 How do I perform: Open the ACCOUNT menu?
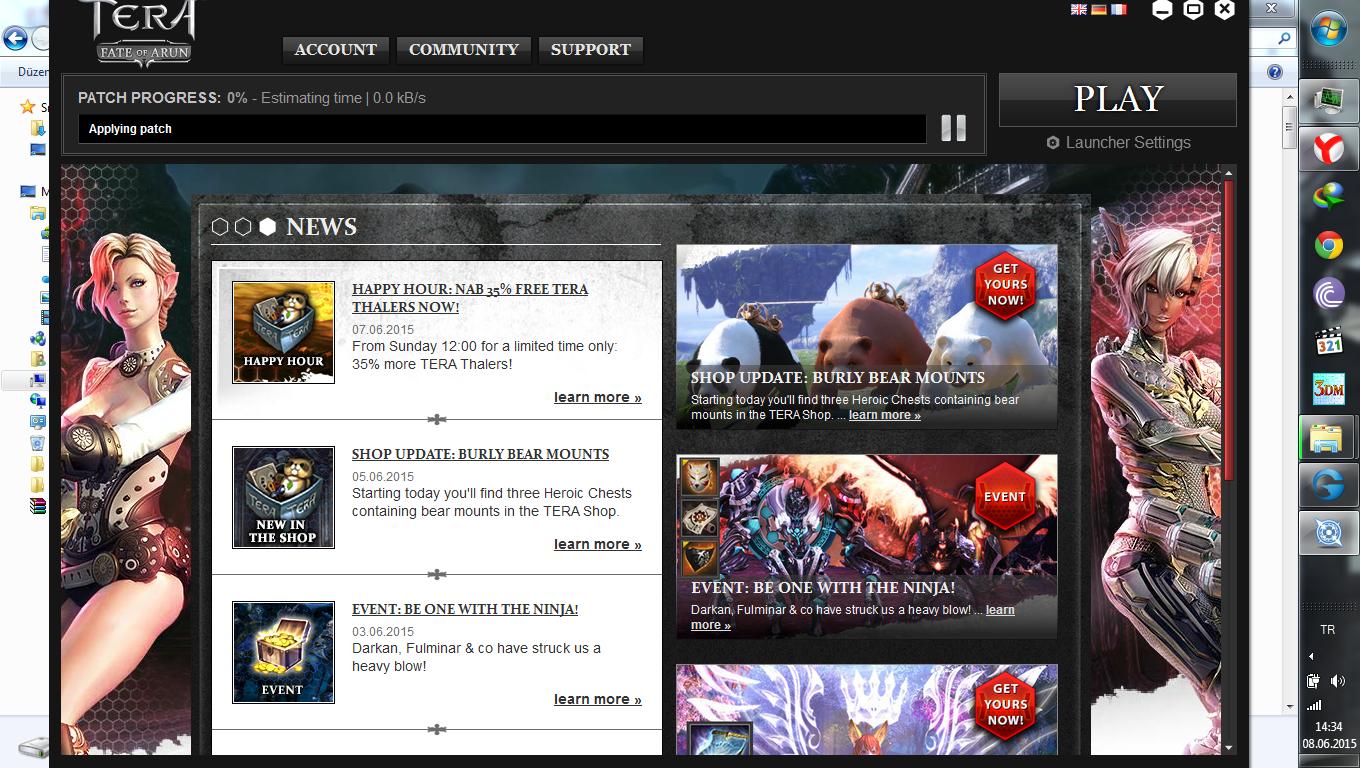[336, 49]
